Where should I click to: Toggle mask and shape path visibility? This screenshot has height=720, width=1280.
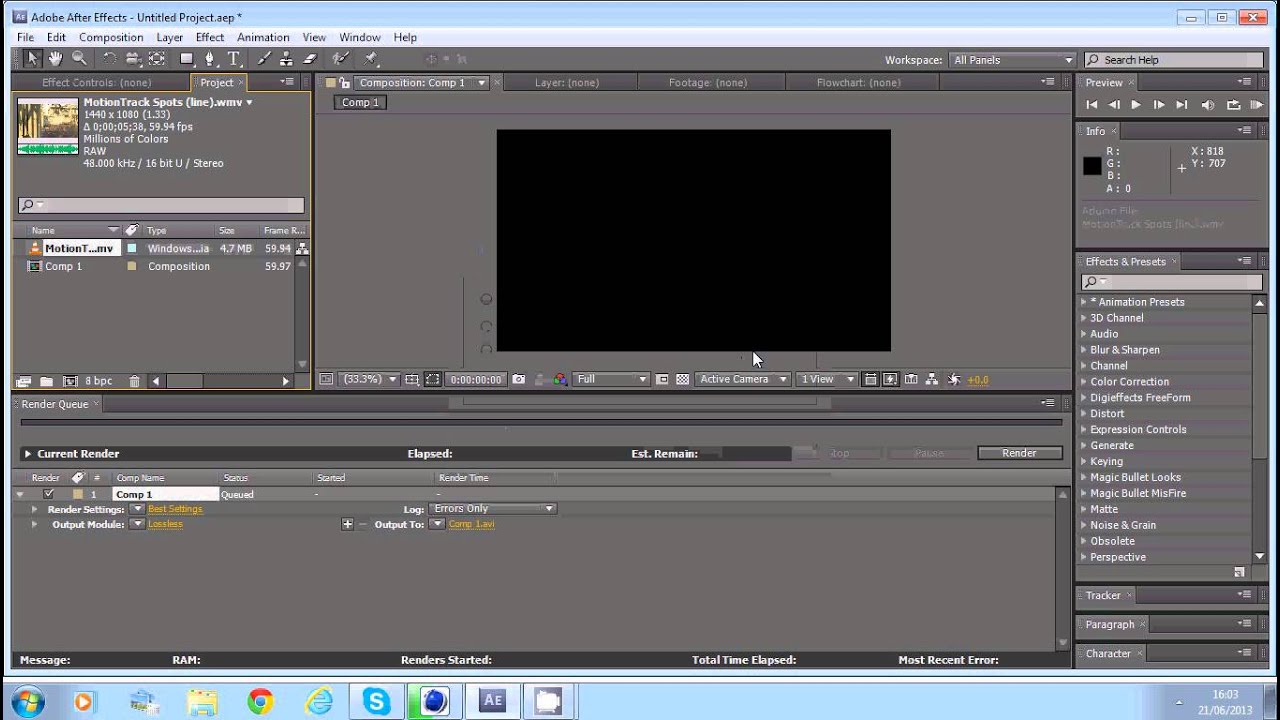432,380
